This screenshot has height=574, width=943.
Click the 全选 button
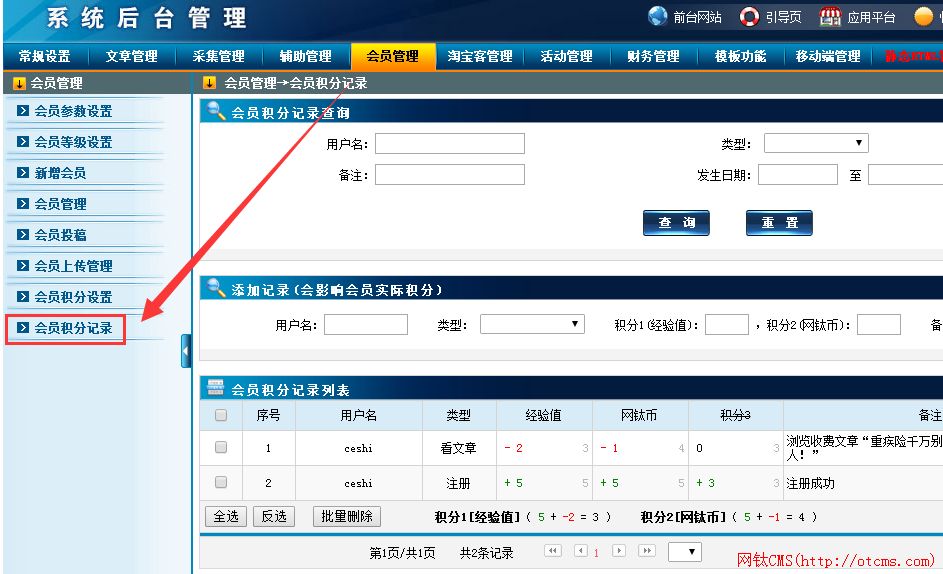(x=226, y=516)
